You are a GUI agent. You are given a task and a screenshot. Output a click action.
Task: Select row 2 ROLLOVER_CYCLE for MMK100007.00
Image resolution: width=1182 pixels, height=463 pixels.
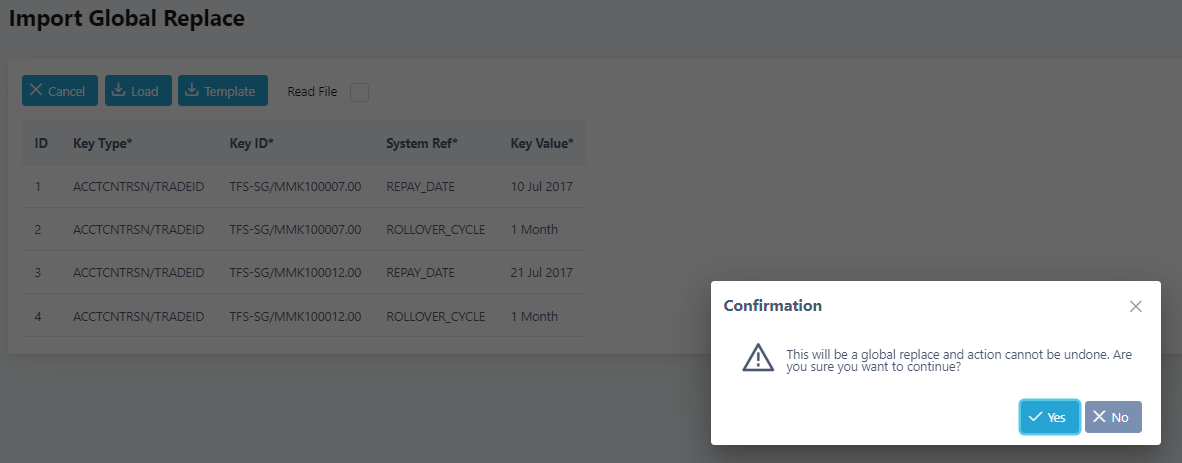click(304, 229)
